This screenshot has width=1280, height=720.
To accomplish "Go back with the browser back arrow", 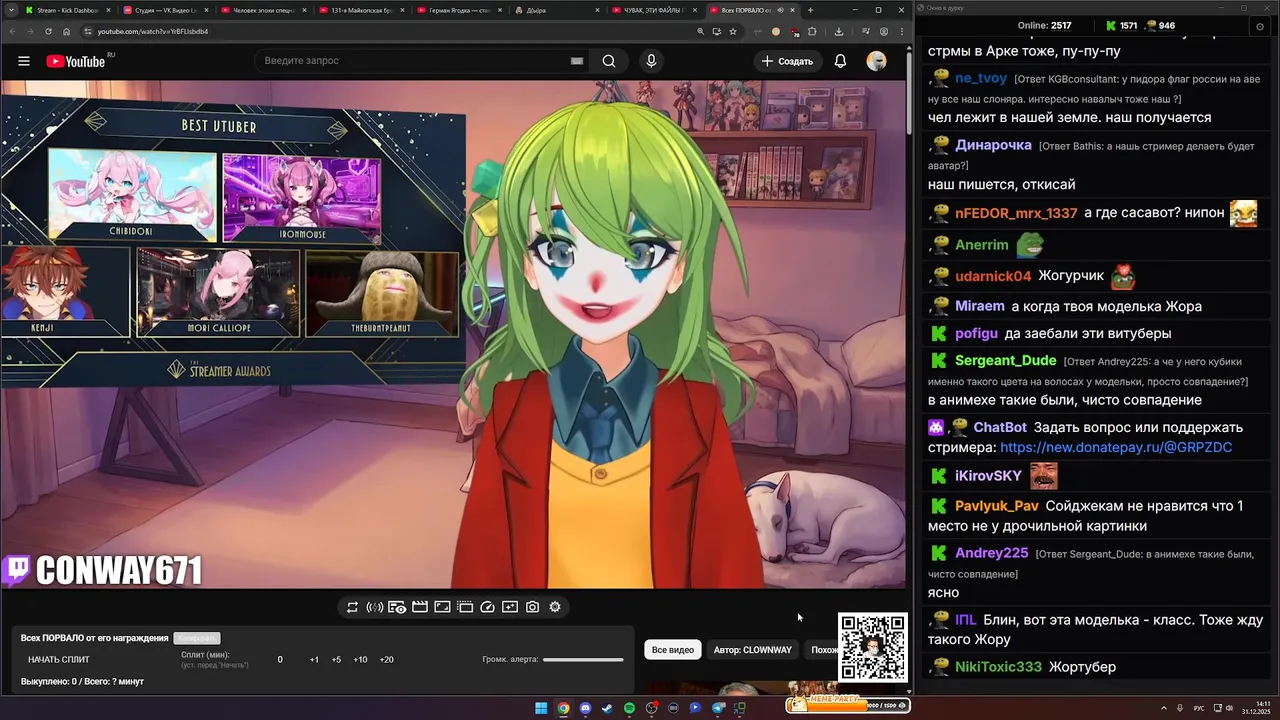I will [x=11, y=31].
